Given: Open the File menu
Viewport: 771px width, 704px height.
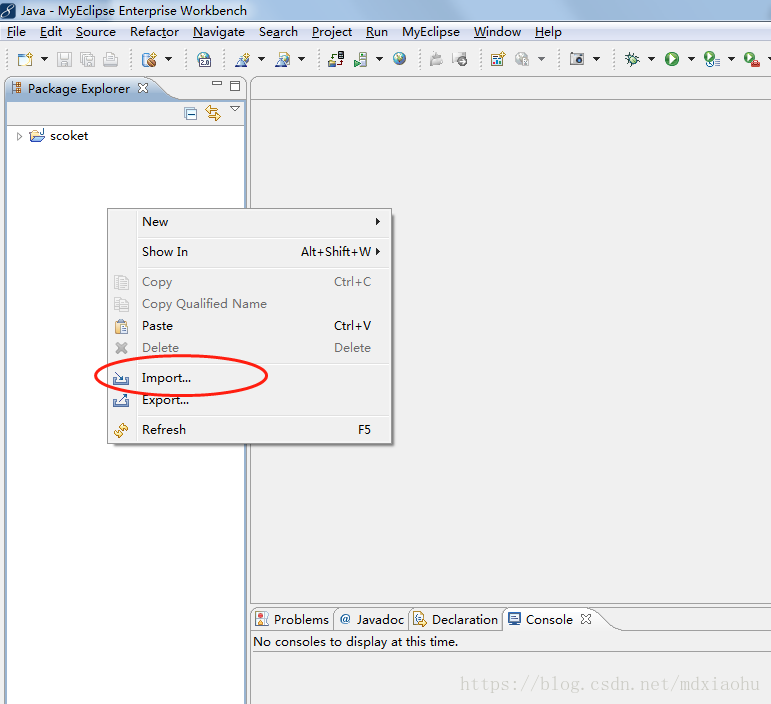Looking at the screenshot, I should pyautogui.click(x=16, y=32).
